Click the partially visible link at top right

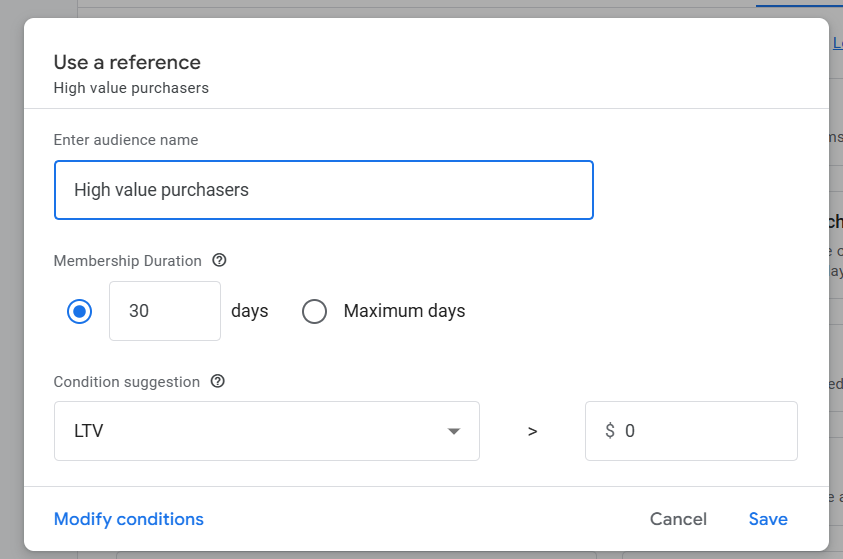pos(838,43)
